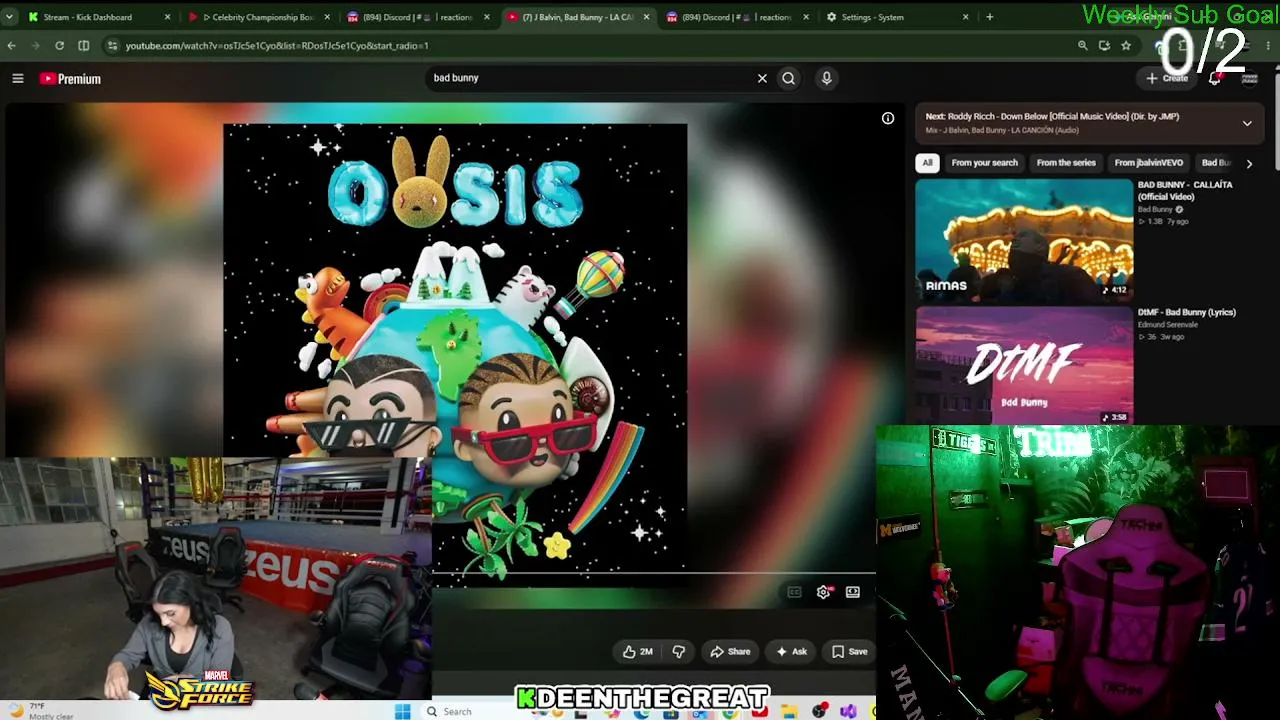Expand the 'Next: Roddy Ricch' mix panel
The width and height of the screenshot is (1280, 720).
(1247, 123)
